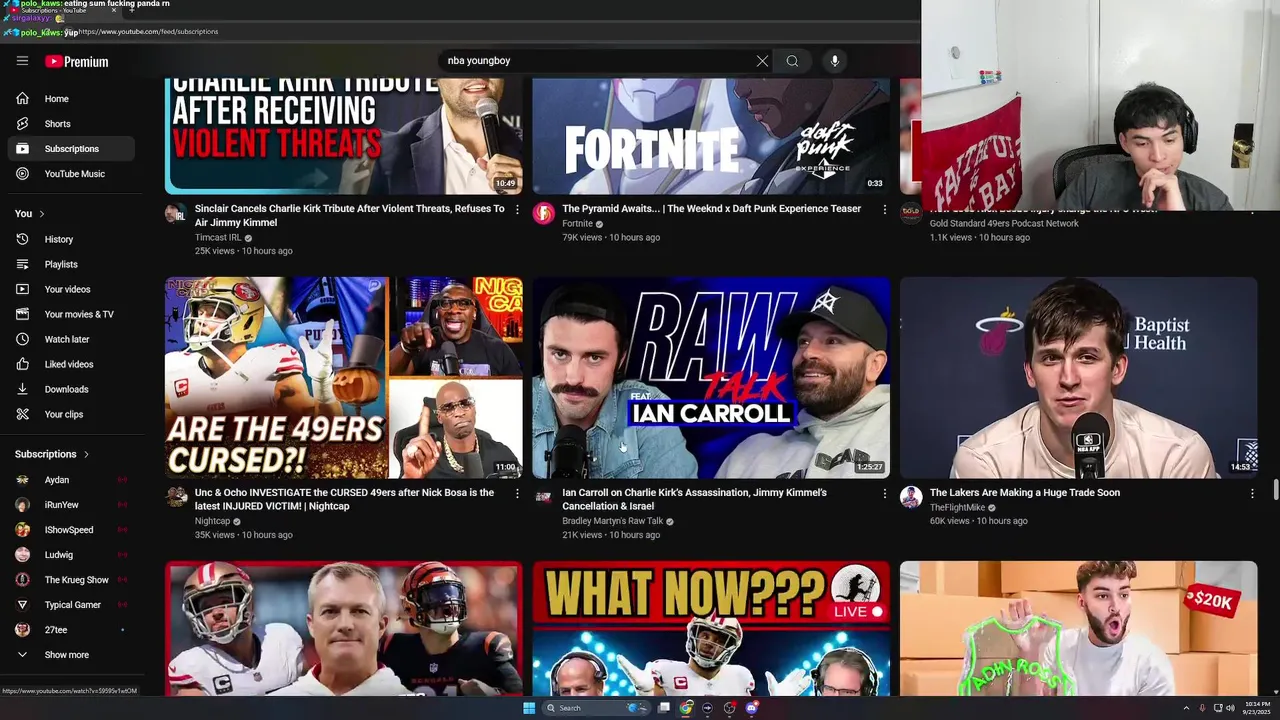Image resolution: width=1280 pixels, height=720 pixels.
Task: Click Bradley Martyn's Raw Talk channel name
Action: [612, 521]
